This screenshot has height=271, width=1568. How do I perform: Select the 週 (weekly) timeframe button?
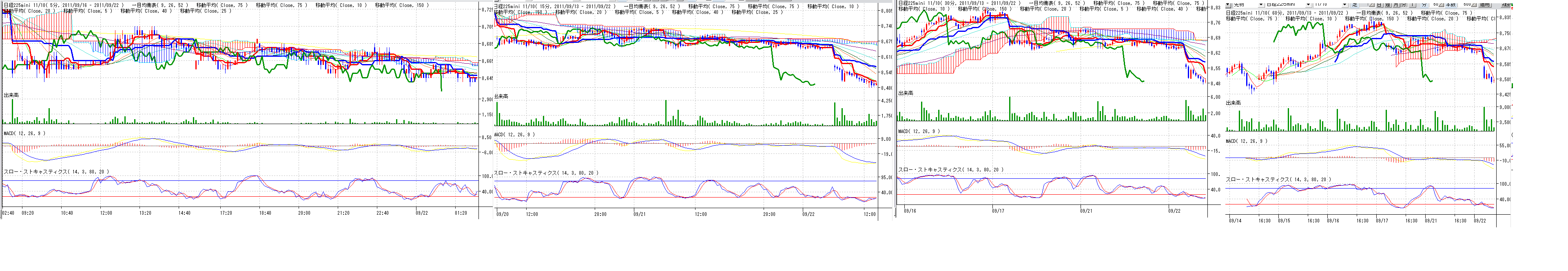coord(1388,5)
